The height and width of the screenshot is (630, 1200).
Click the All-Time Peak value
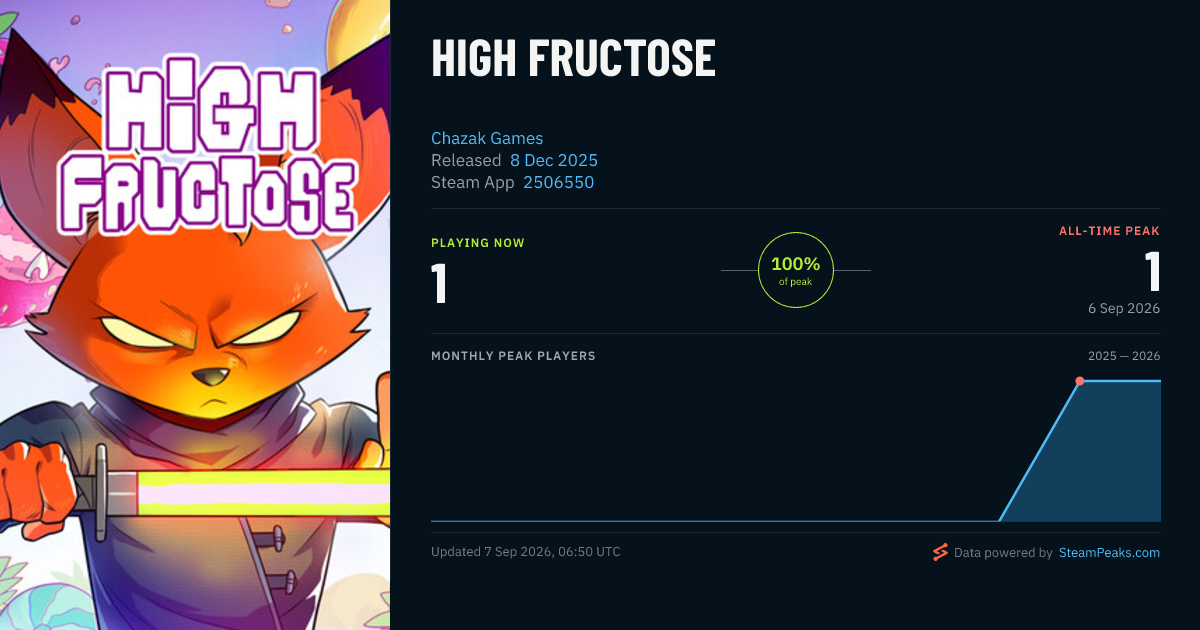click(1152, 271)
